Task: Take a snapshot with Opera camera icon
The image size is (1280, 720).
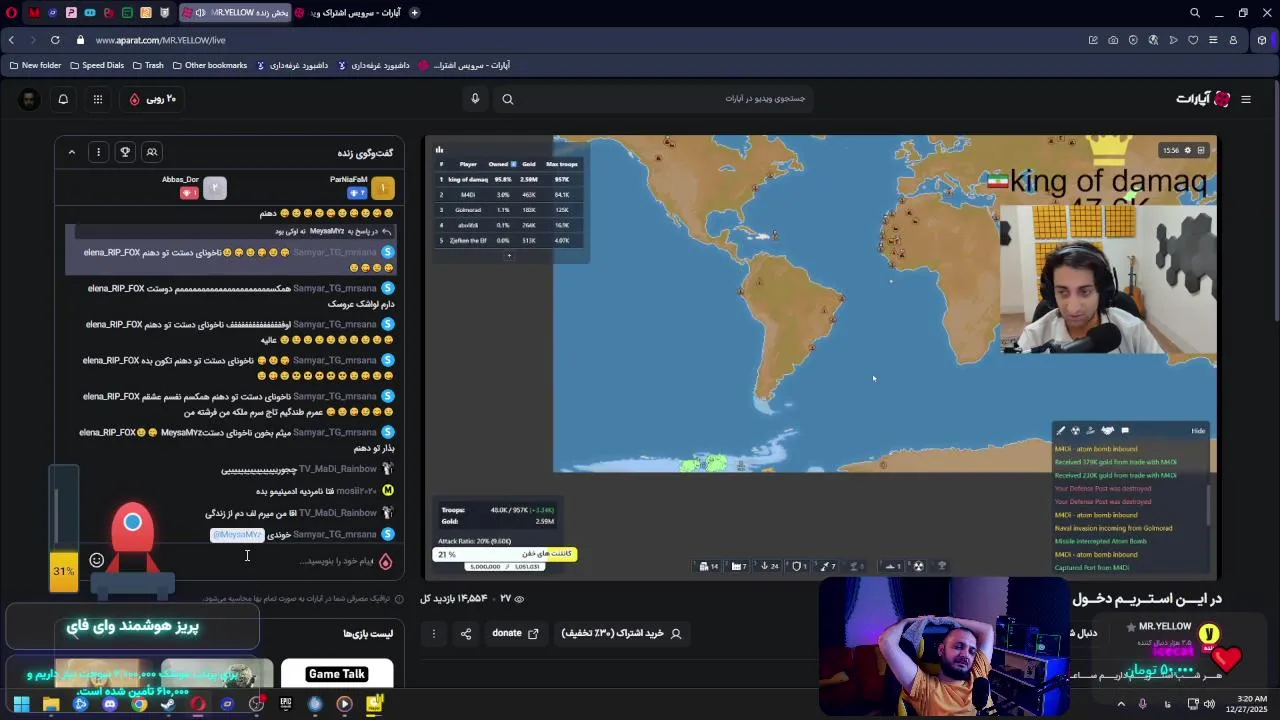Action: (1113, 40)
